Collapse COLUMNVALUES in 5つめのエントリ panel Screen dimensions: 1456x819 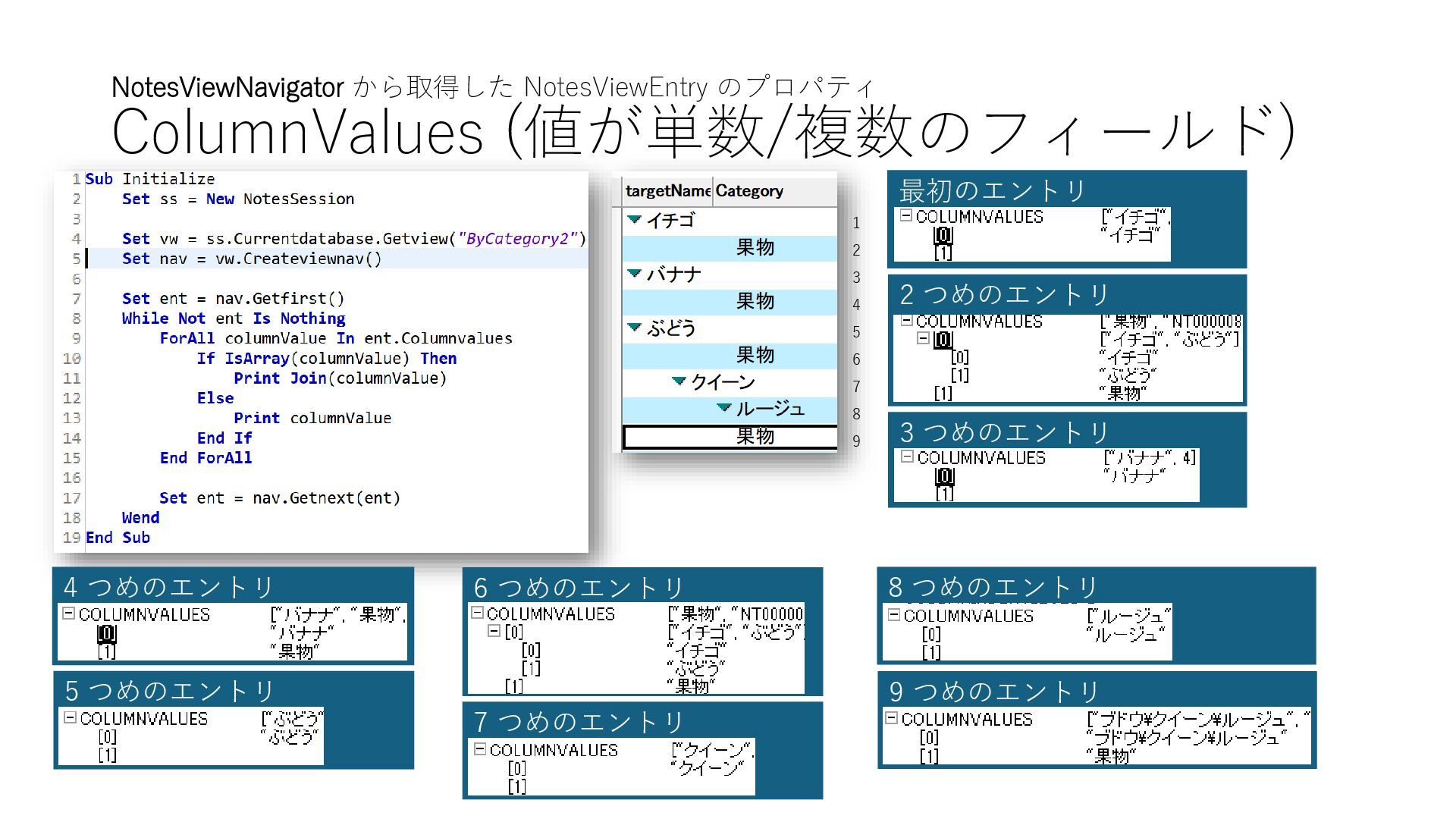point(70,717)
